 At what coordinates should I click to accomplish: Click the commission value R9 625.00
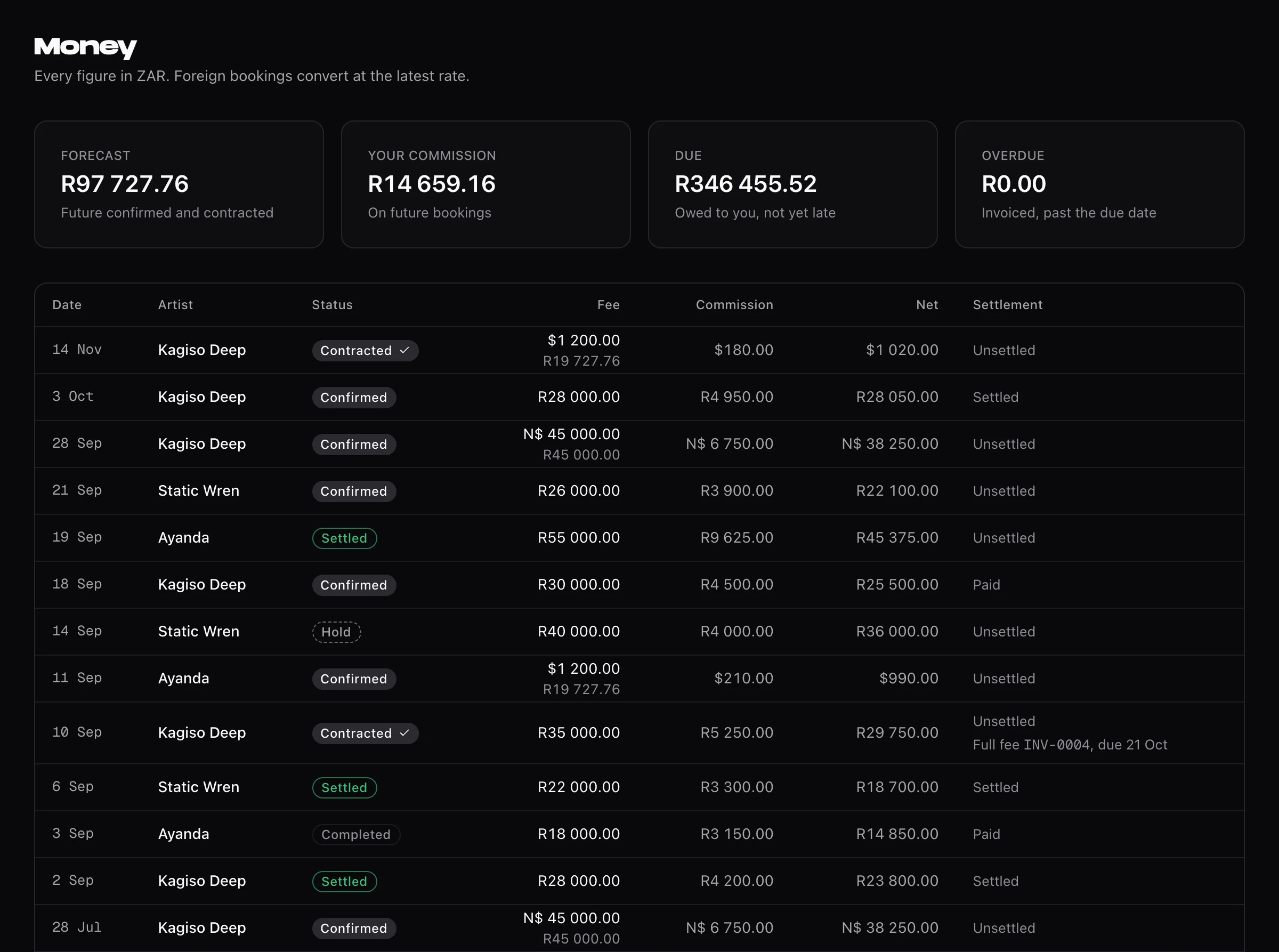tap(737, 538)
